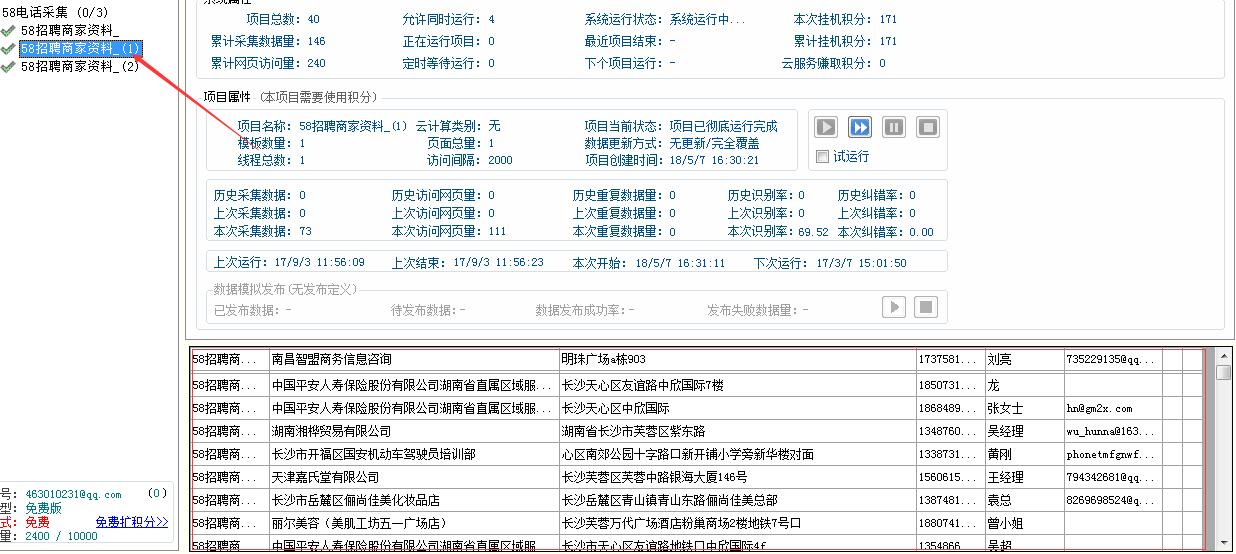Click the 免费版 account type text
Screen dimensions: 1236x554
(43, 508)
